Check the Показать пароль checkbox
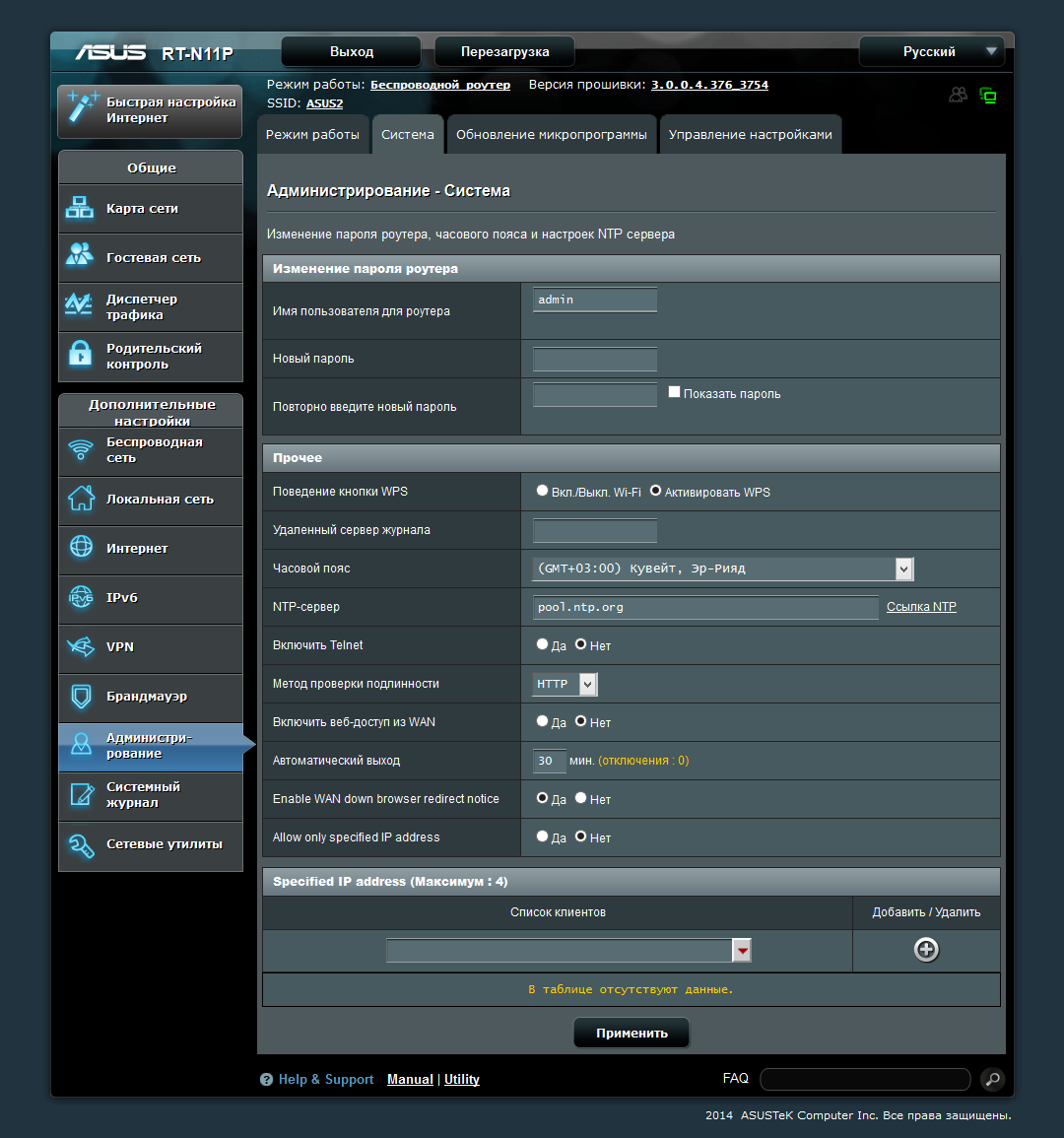 (674, 392)
